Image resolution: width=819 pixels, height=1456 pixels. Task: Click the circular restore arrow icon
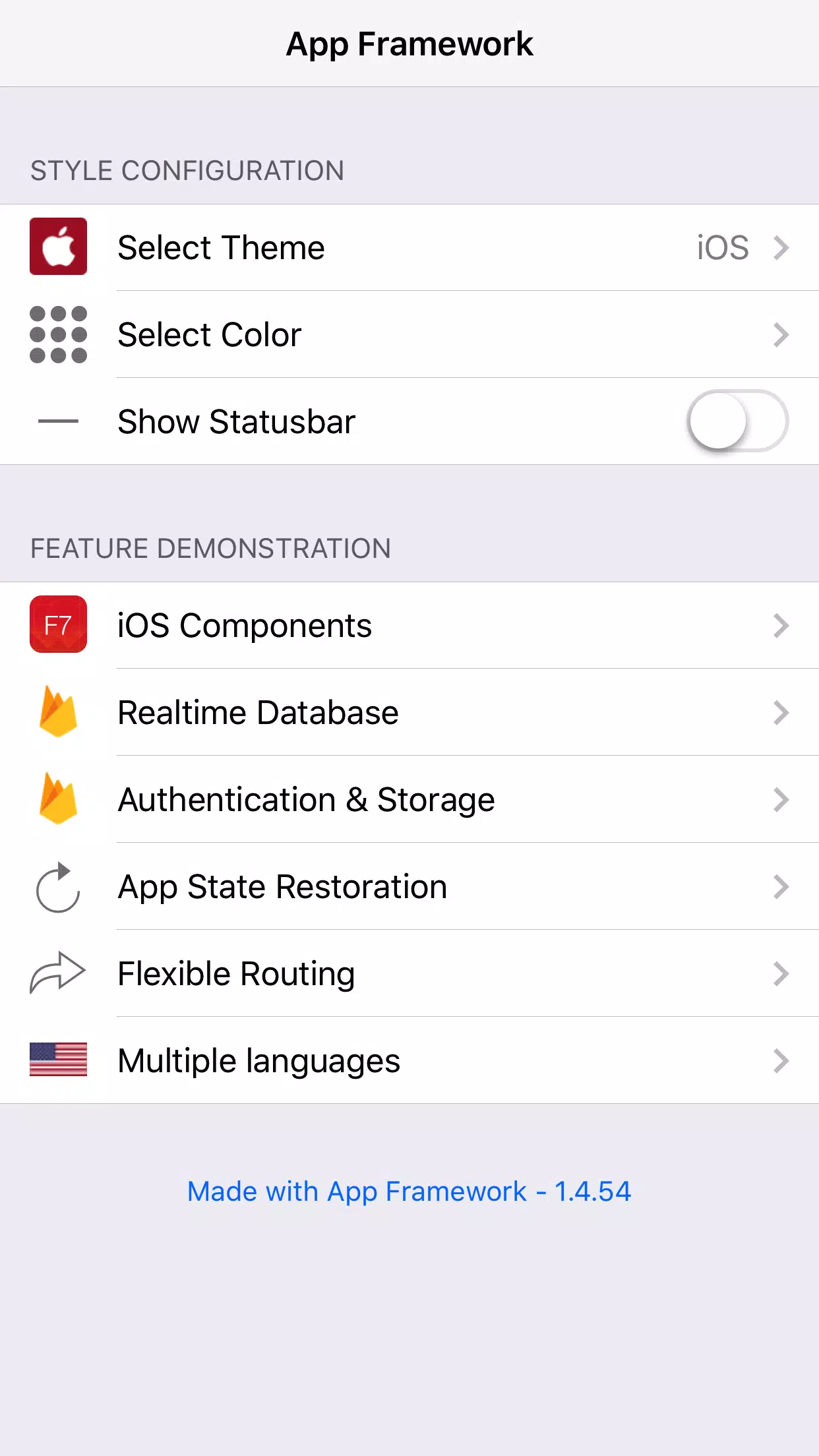(x=58, y=887)
